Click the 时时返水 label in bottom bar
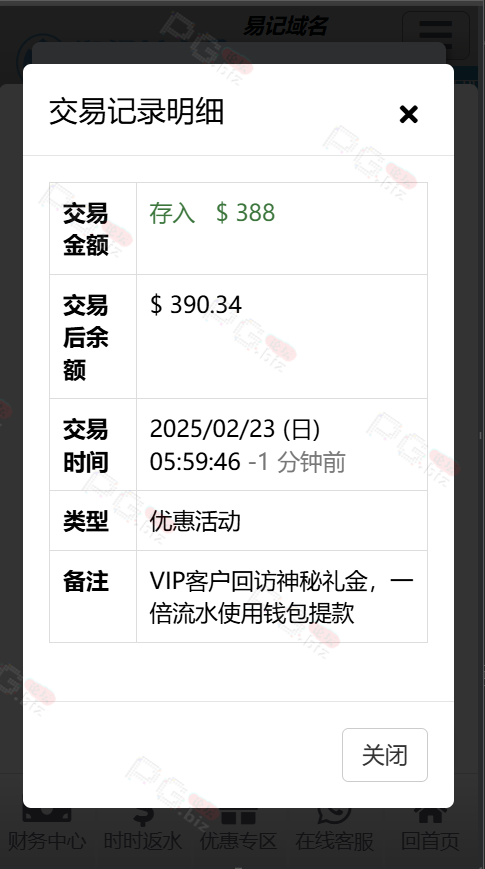 pos(143,841)
